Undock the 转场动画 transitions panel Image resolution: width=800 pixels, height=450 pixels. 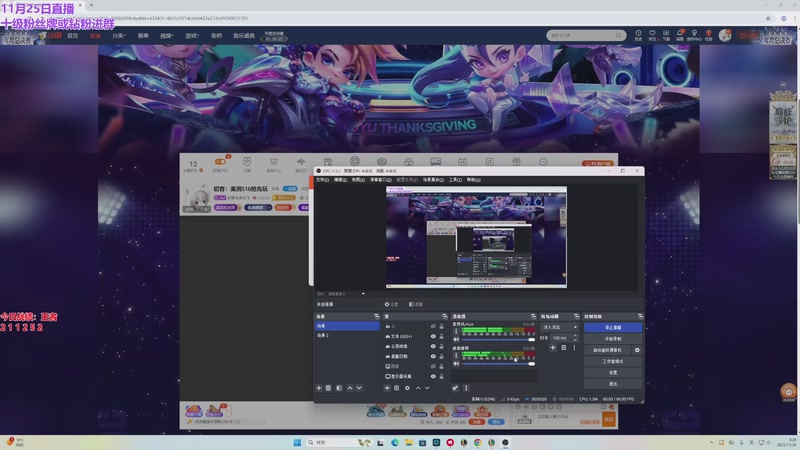(577, 316)
